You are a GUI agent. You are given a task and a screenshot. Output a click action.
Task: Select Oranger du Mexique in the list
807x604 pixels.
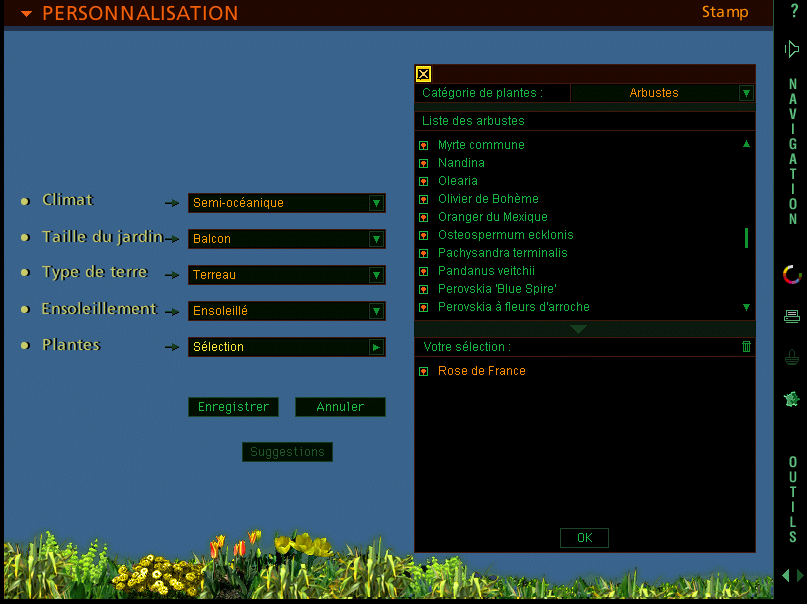click(492, 217)
